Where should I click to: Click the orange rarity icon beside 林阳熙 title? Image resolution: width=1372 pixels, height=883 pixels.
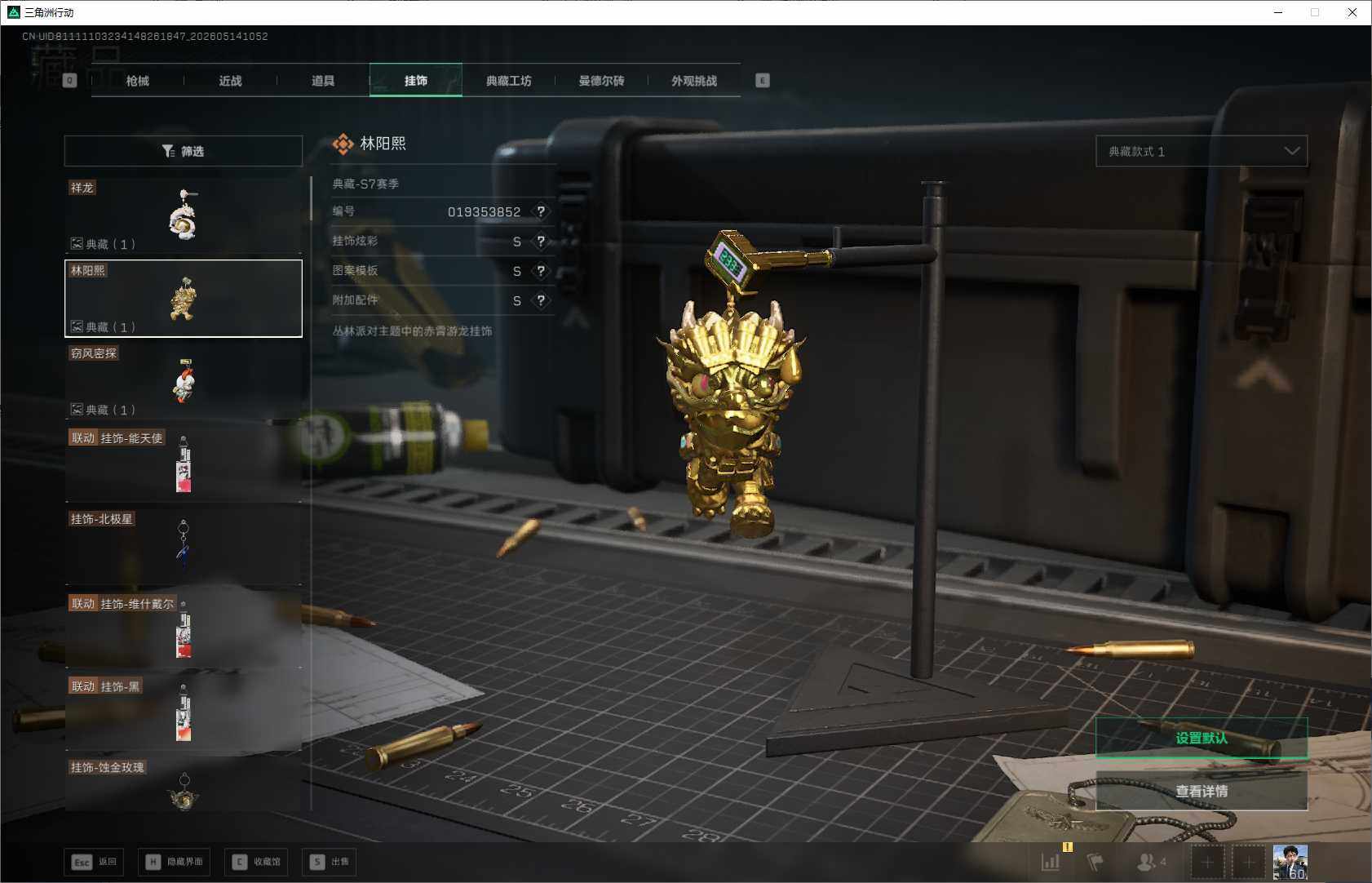(343, 144)
